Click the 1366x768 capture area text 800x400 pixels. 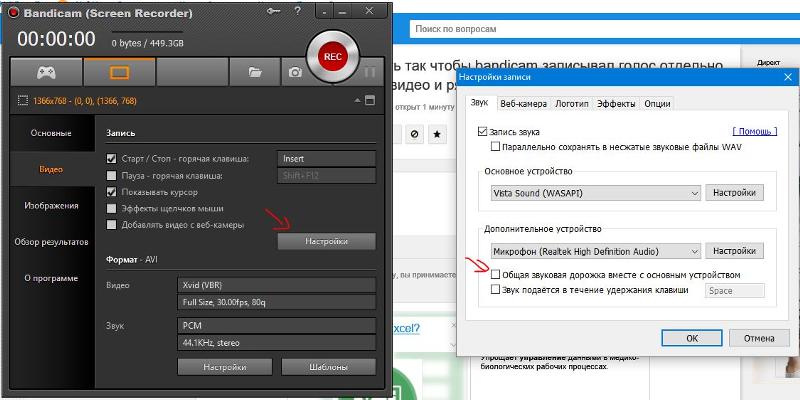click(x=85, y=101)
